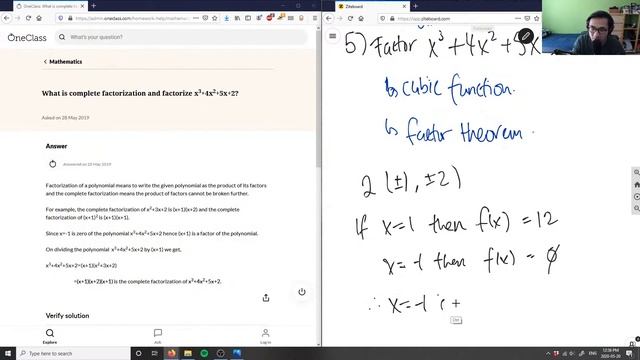Close the OneClass tab
Image resolution: width=640 pixels, height=360 pixels.
[x=82, y=6]
